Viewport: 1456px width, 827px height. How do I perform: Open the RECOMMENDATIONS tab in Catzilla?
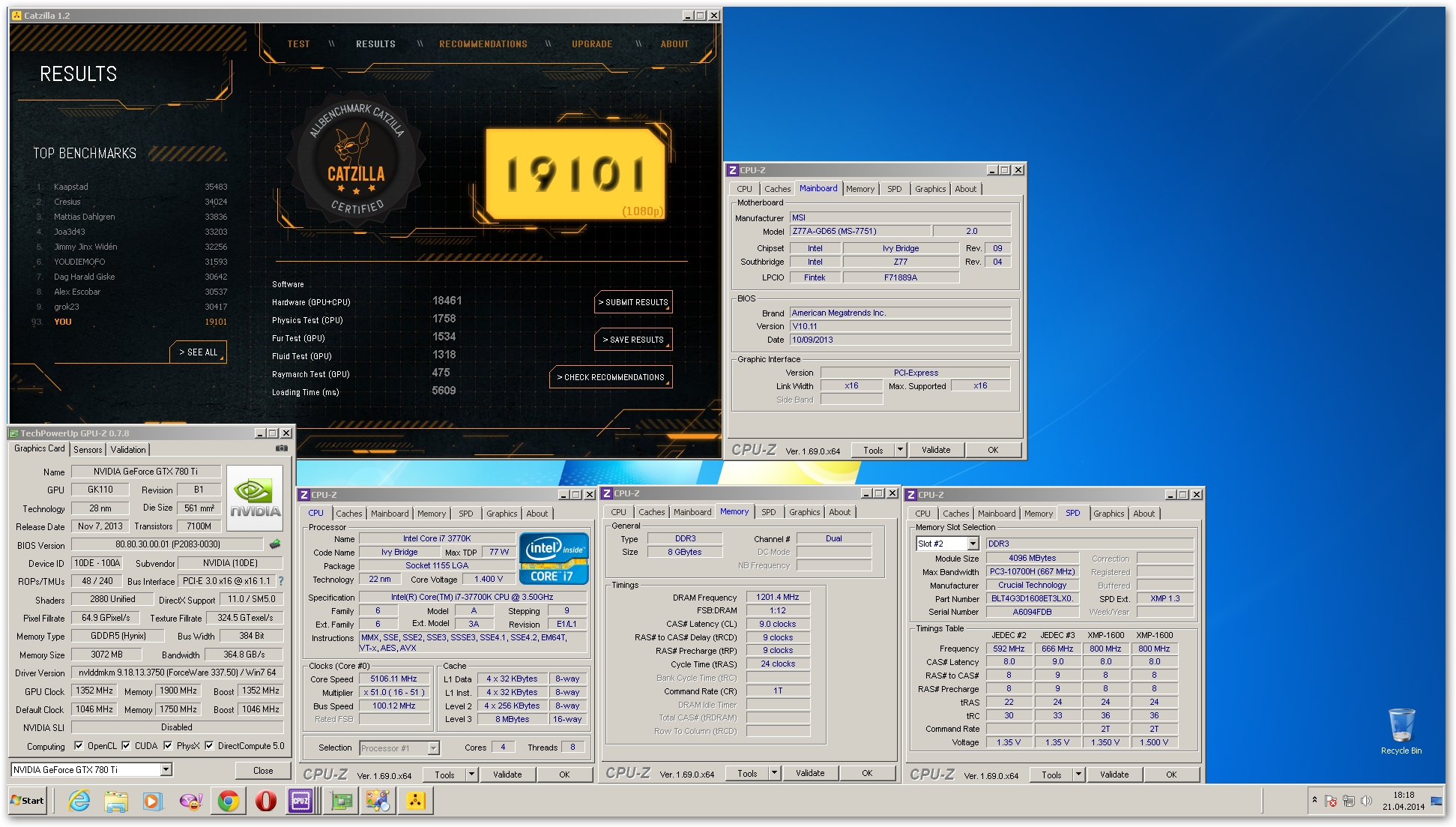click(x=483, y=44)
